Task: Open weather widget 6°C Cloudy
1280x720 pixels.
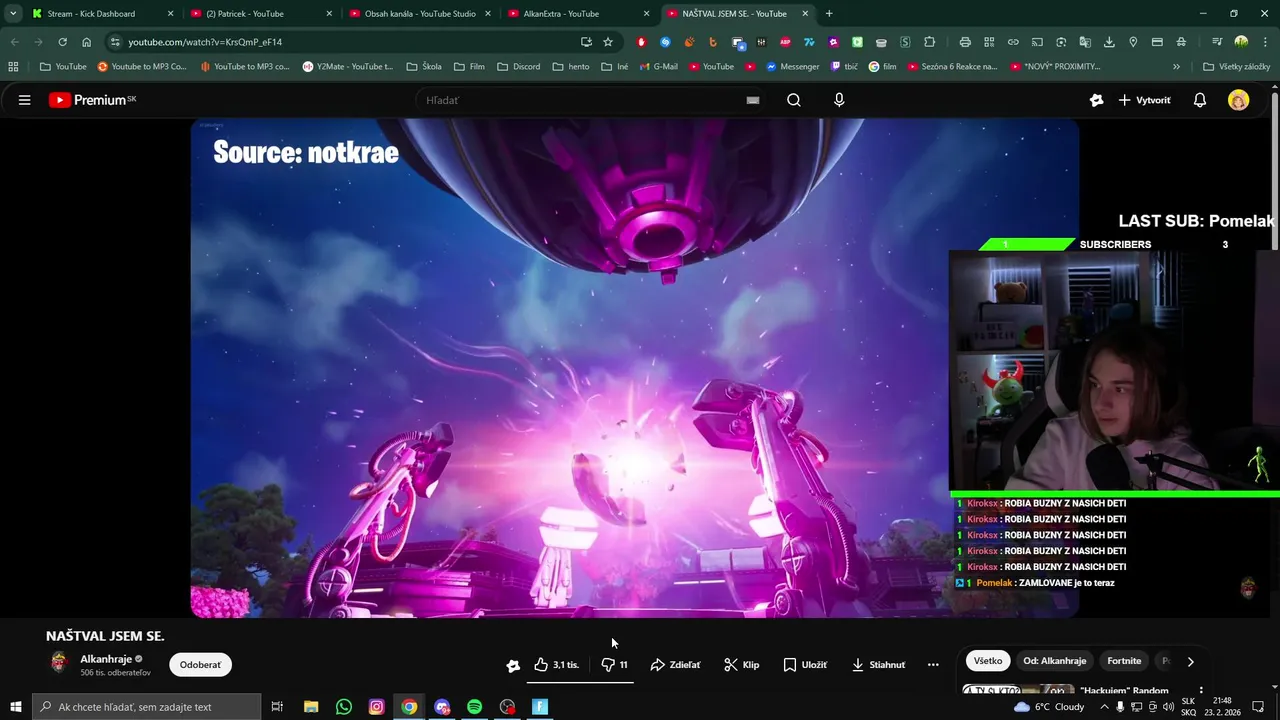Action: tap(1050, 707)
